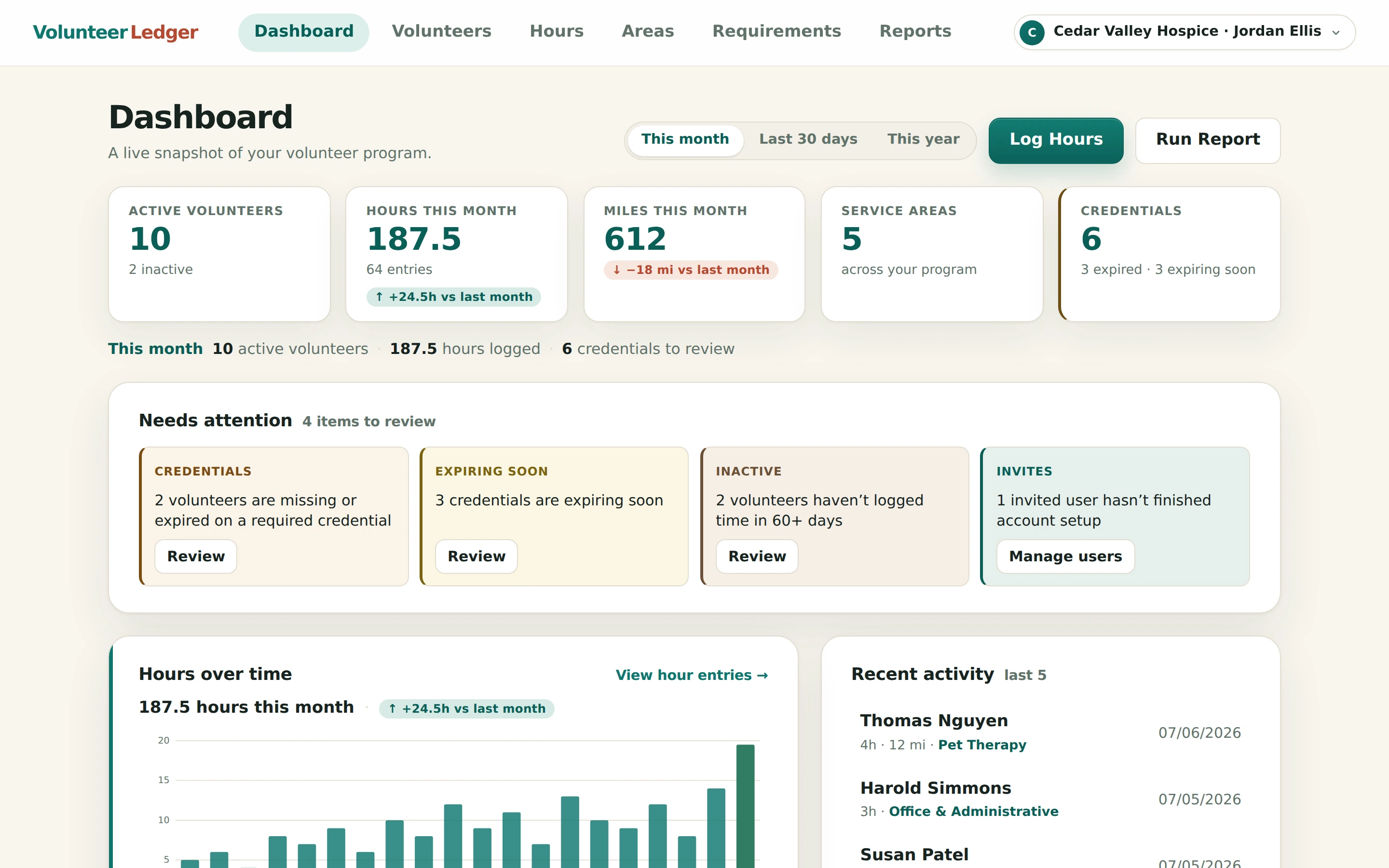Go to the Volunteers tab
1389x868 pixels.
[441, 31]
